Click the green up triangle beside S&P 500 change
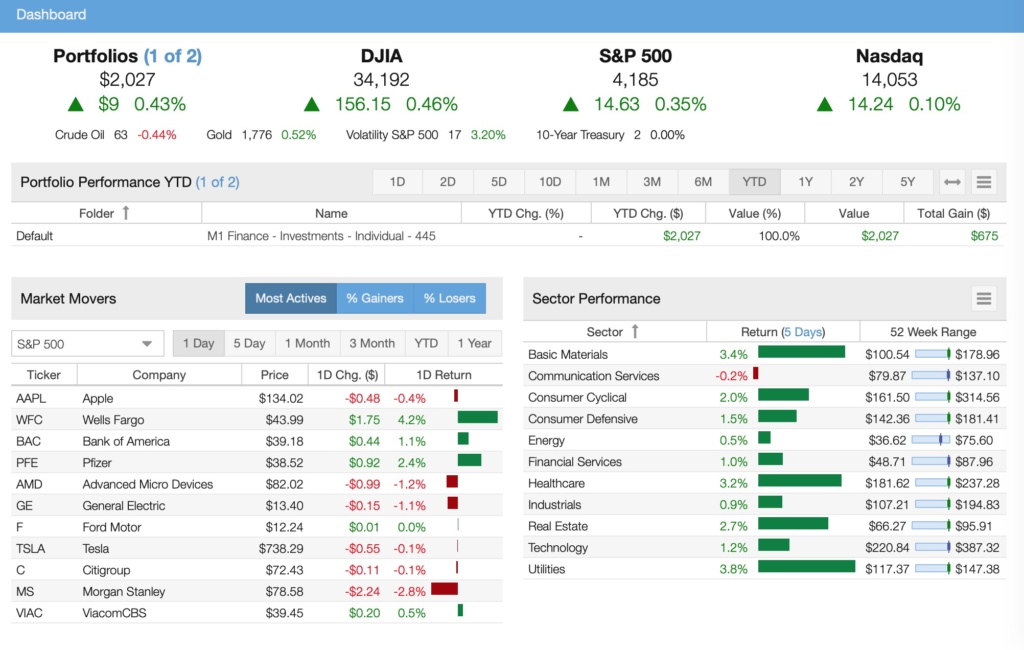The width and height of the screenshot is (1024, 650). coord(571,105)
